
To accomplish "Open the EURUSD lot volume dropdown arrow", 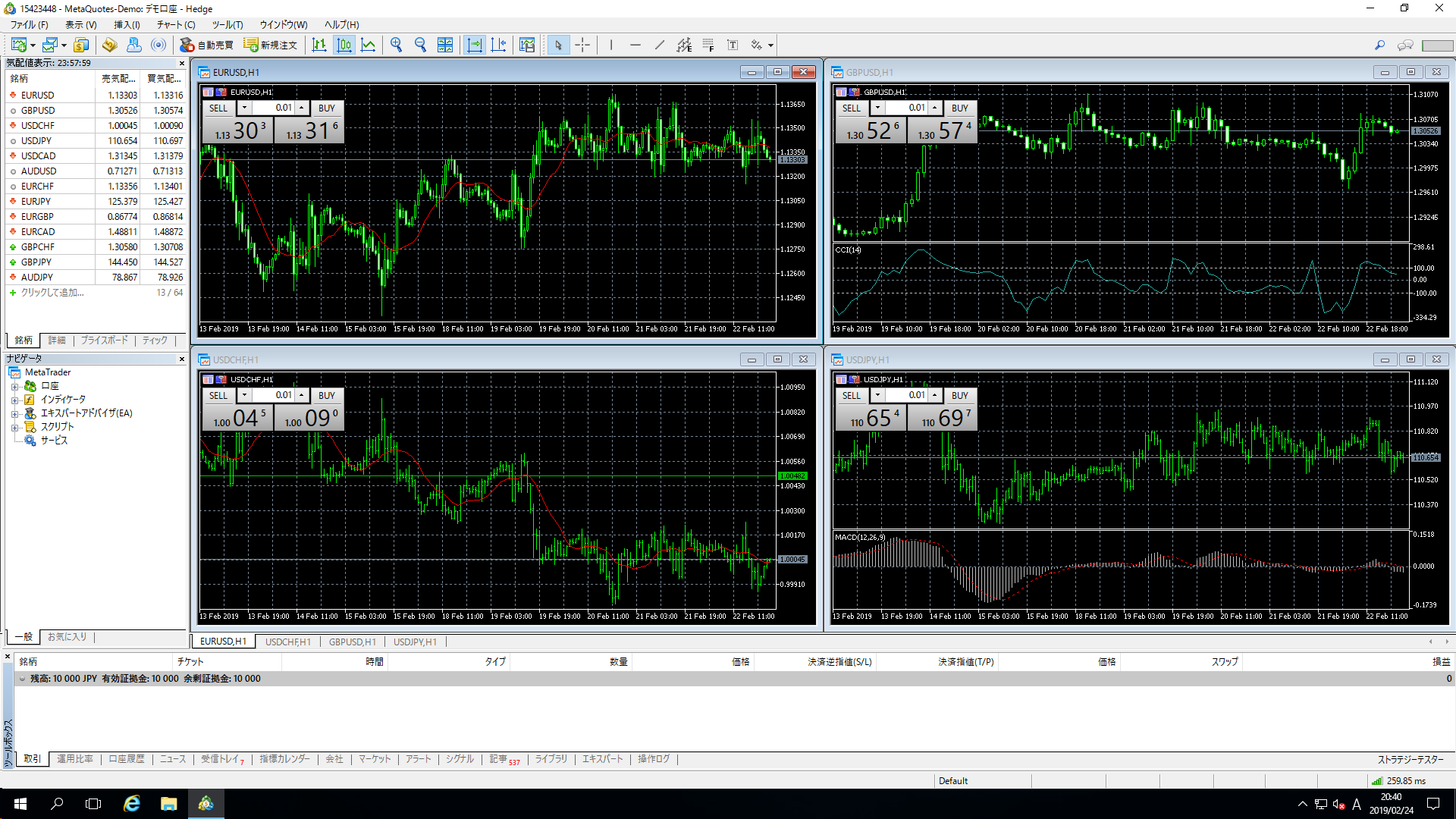I will click(244, 108).
